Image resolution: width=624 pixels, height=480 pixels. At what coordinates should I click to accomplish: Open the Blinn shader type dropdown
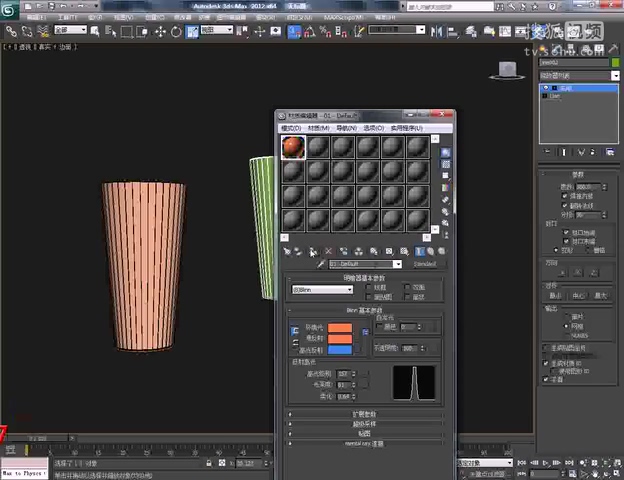[x=322, y=290]
